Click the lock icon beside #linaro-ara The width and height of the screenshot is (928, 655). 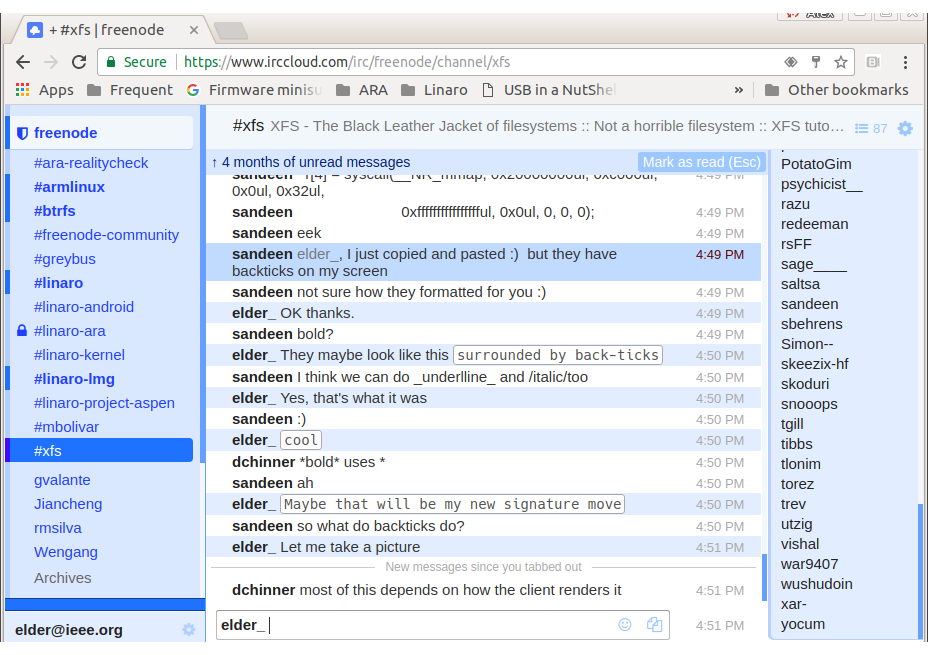22,331
